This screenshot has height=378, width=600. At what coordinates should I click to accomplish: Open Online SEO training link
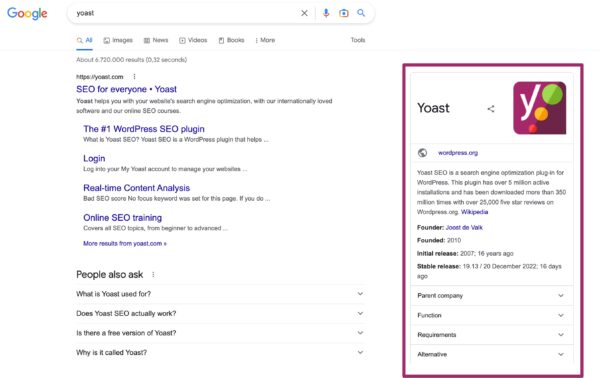click(122, 218)
